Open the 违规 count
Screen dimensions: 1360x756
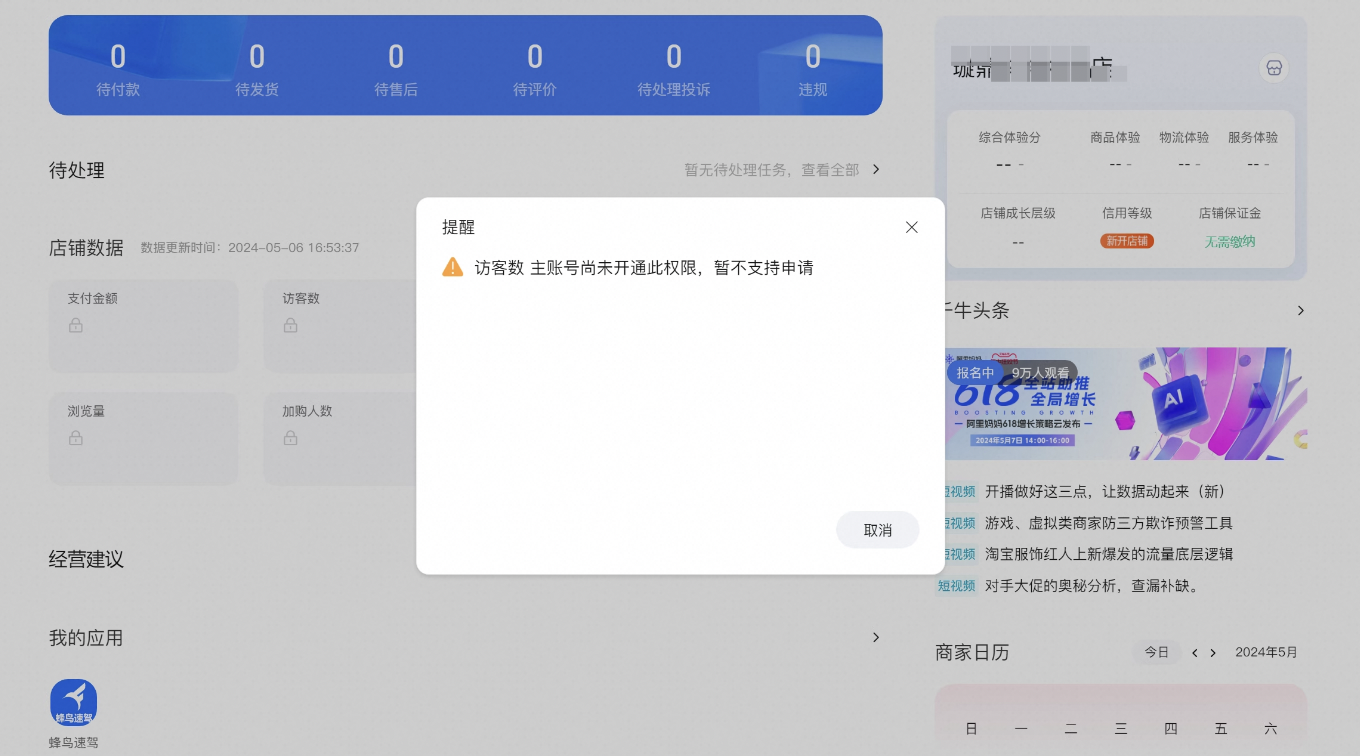tap(813, 68)
